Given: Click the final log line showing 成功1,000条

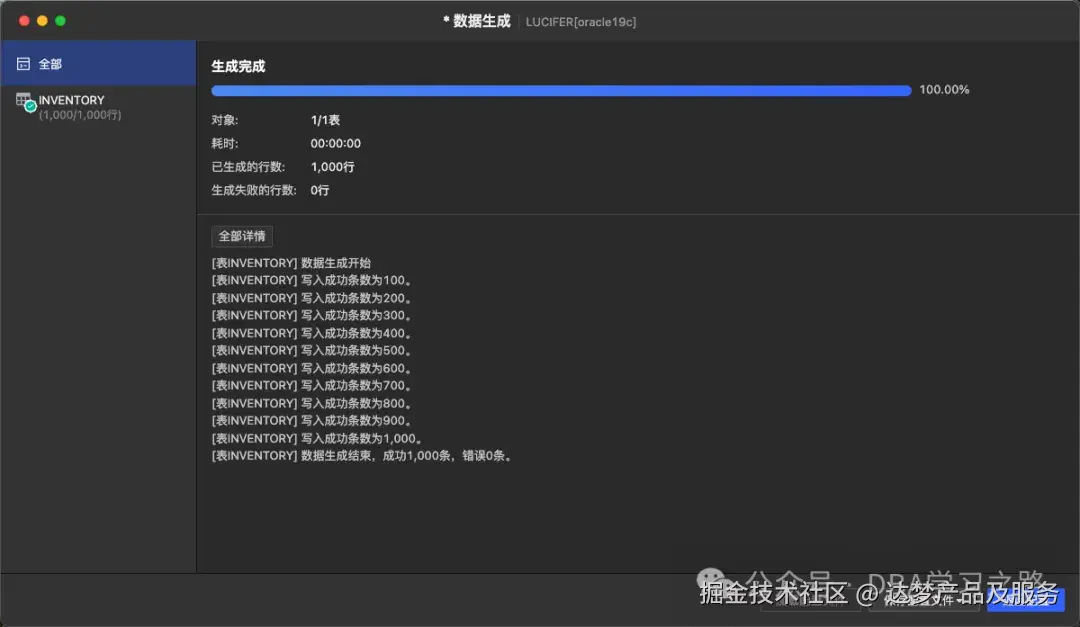Looking at the screenshot, I should click(361, 455).
